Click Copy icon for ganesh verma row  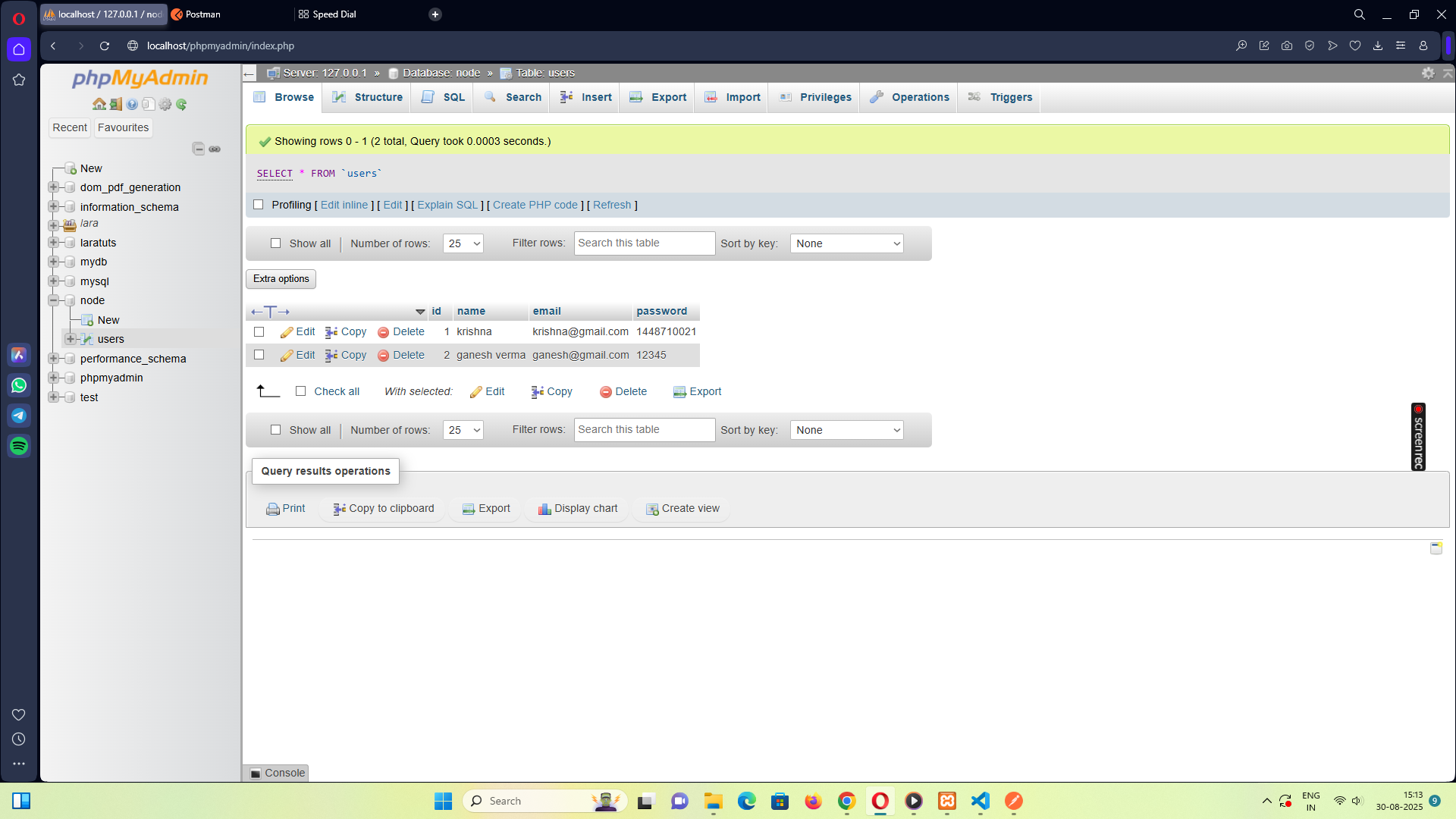click(x=331, y=356)
